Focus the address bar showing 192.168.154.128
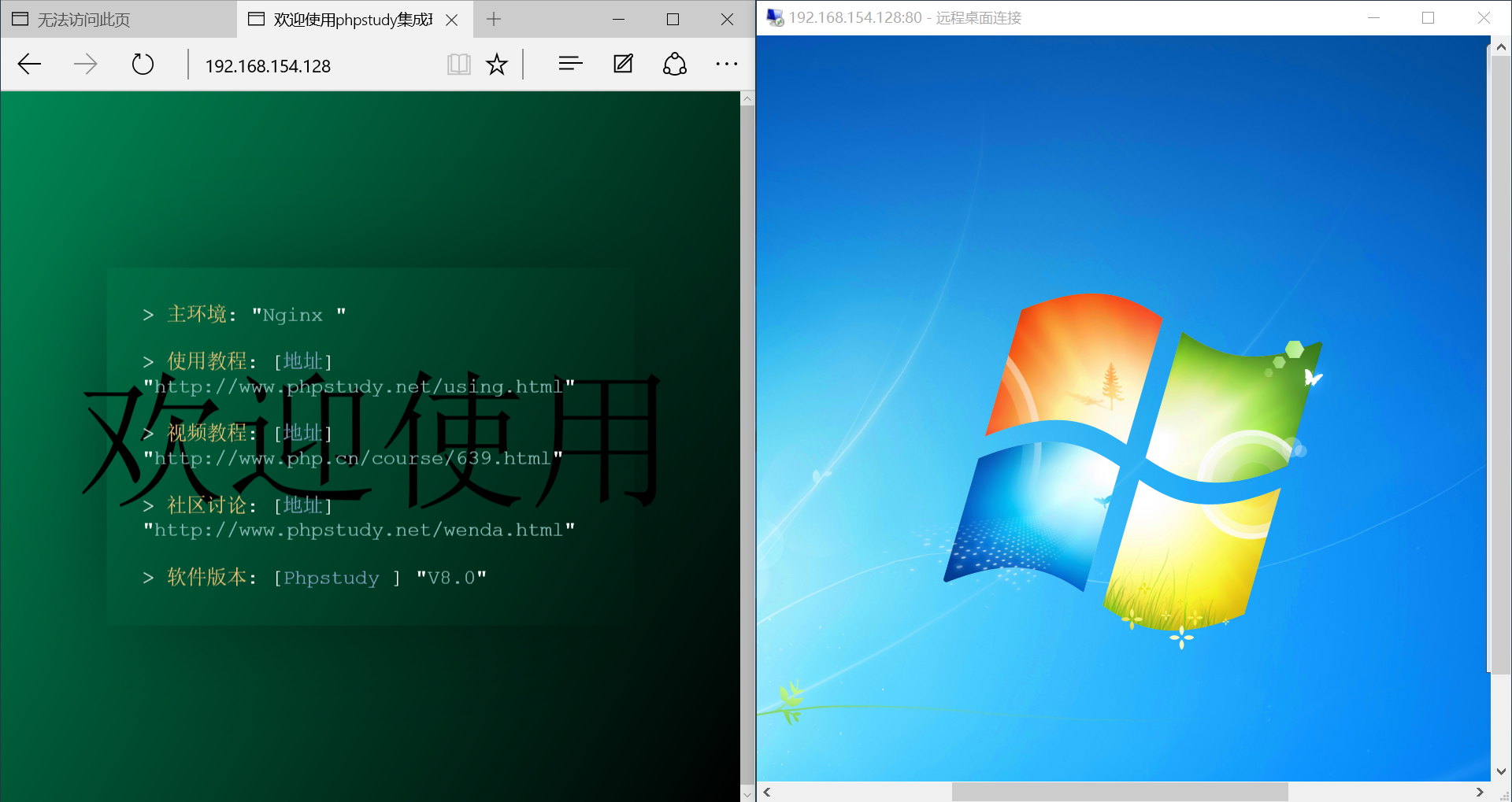1512x802 pixels. (x=315, y=66)
